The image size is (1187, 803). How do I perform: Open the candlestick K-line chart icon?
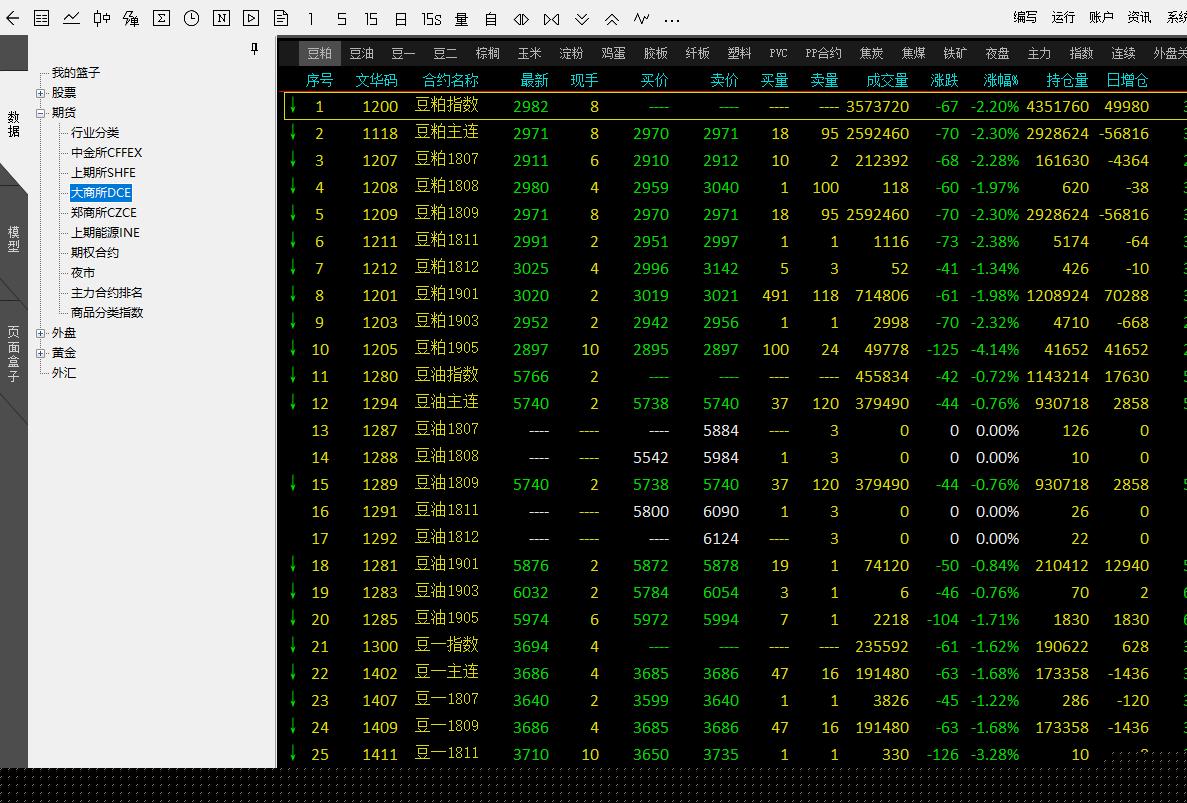tap(101, 18)
